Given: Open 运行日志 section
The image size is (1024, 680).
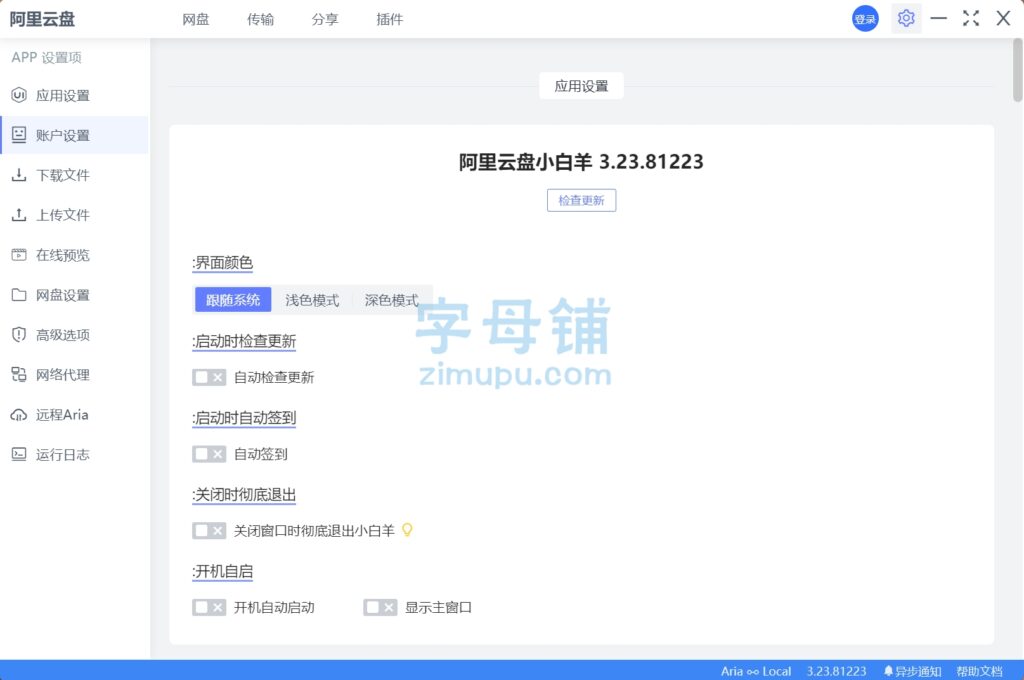Looking at the screenshot, I should click(x=74, y=455).
